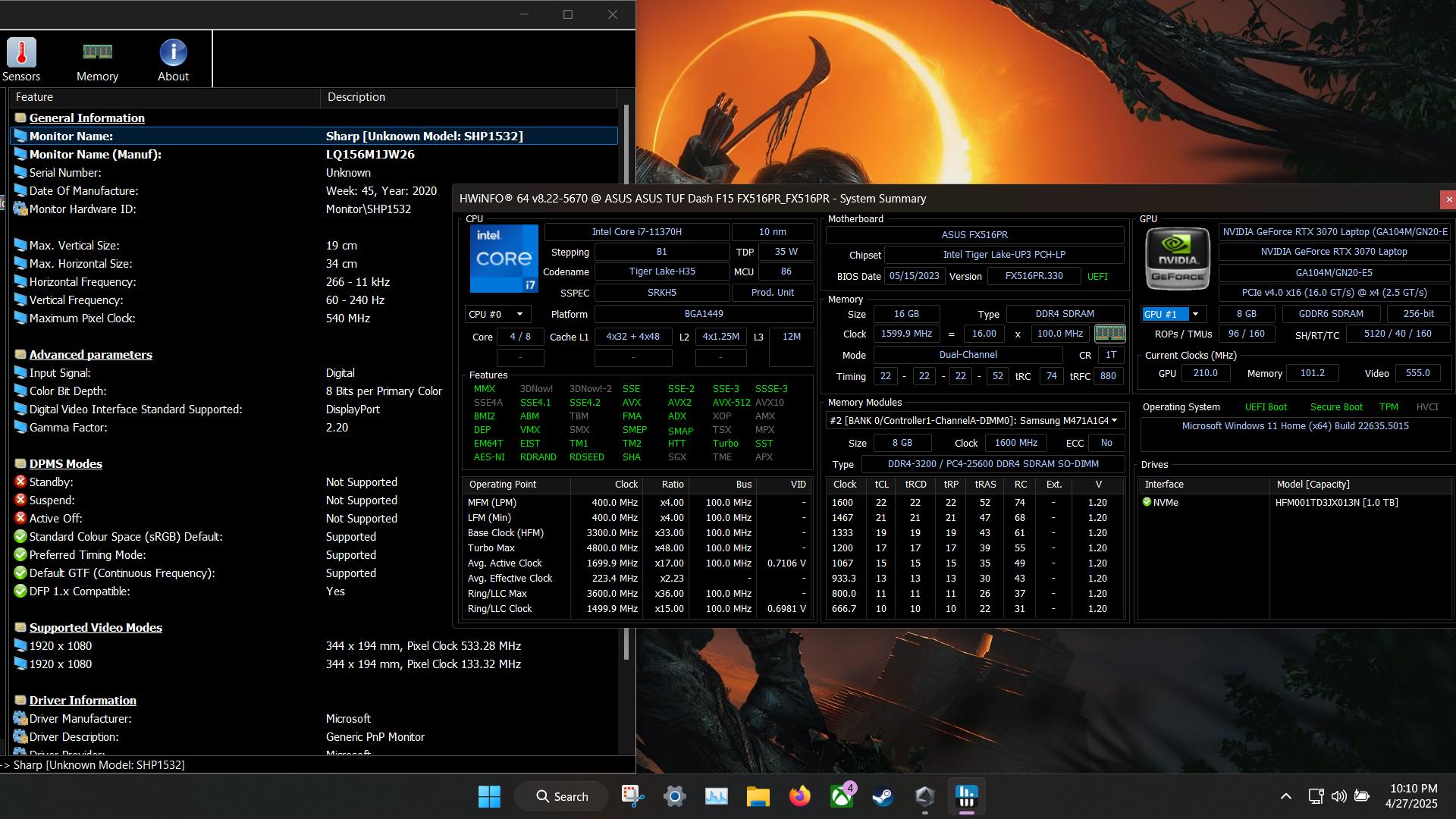Viewport: 1456px width, 819px height.
Task: Open the Supported Video Modes heading
Action: tap(96, 627)
